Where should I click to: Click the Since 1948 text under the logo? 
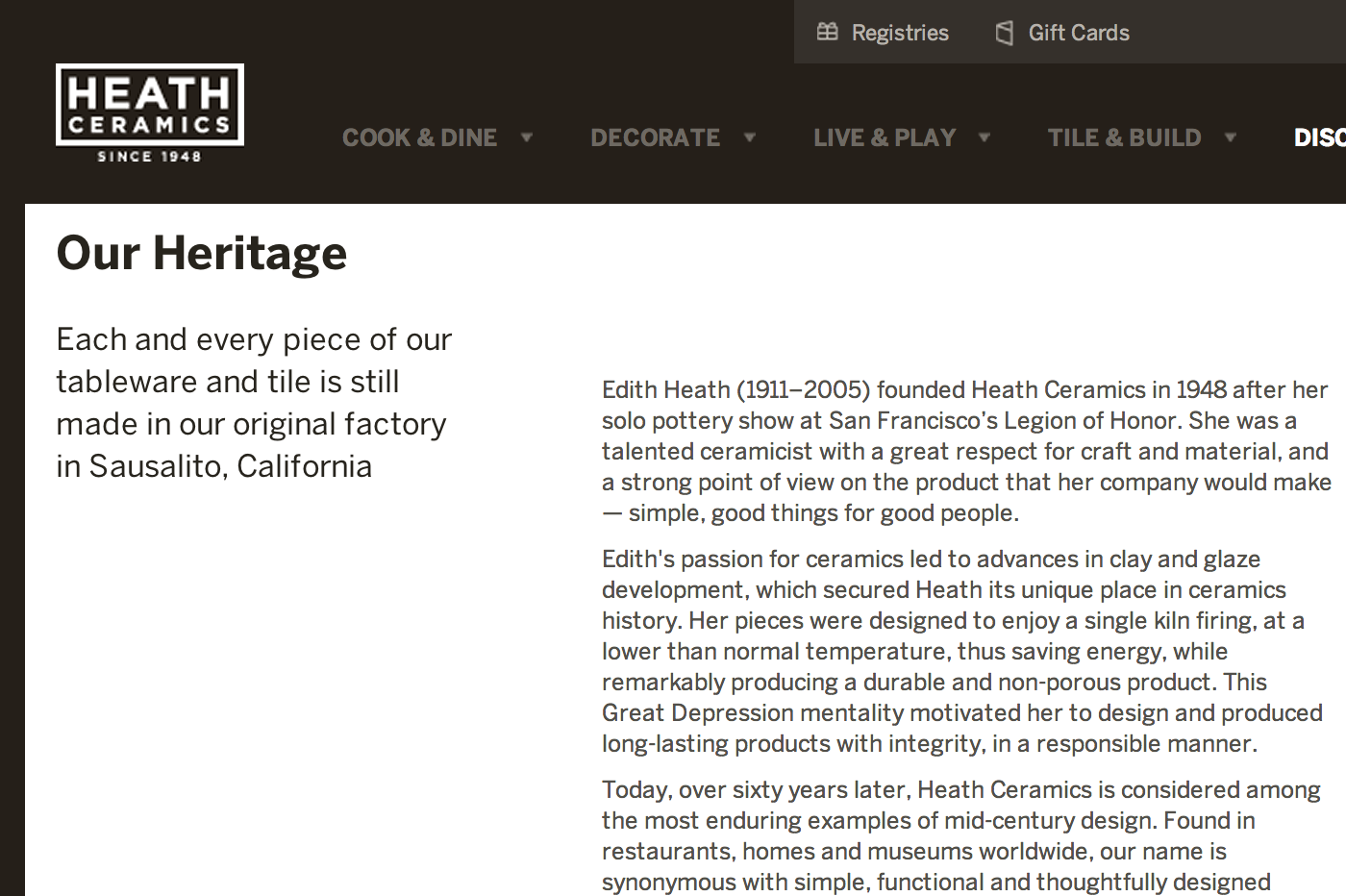[x=150, y=157]
